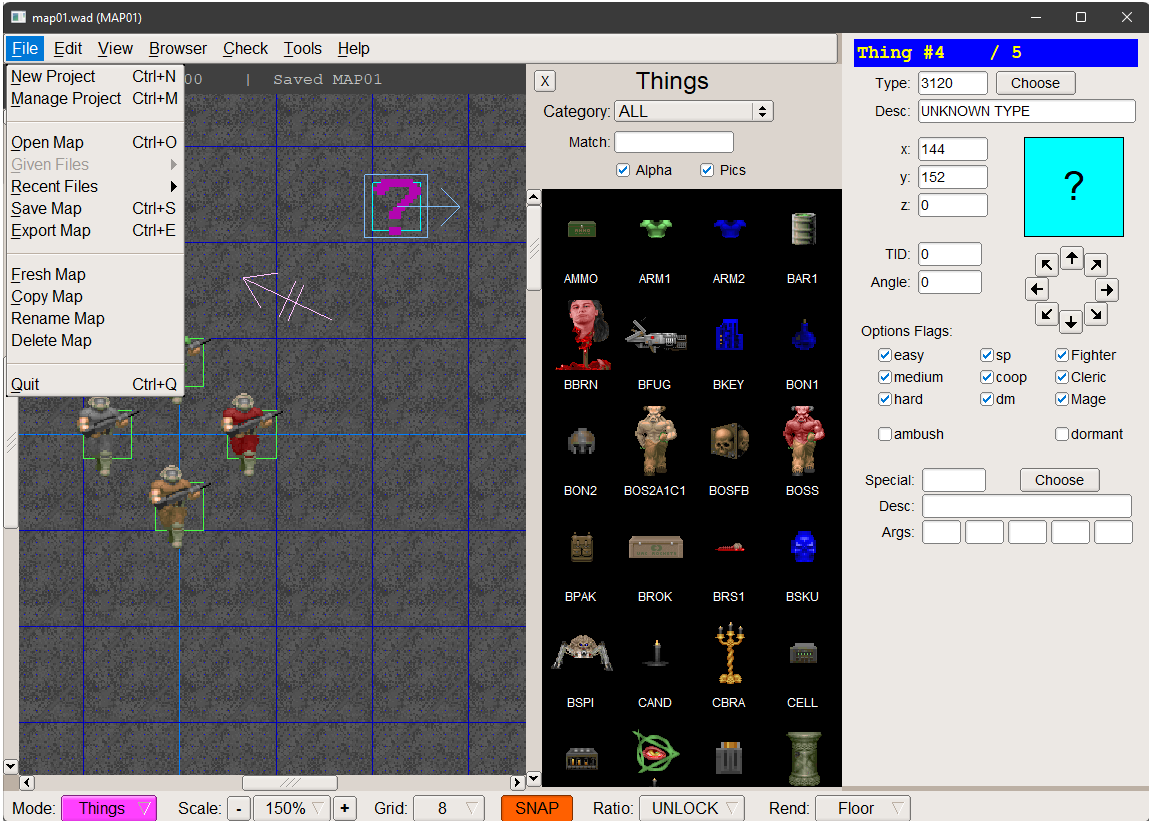Enable the dormant flag

coord(1062,434)
